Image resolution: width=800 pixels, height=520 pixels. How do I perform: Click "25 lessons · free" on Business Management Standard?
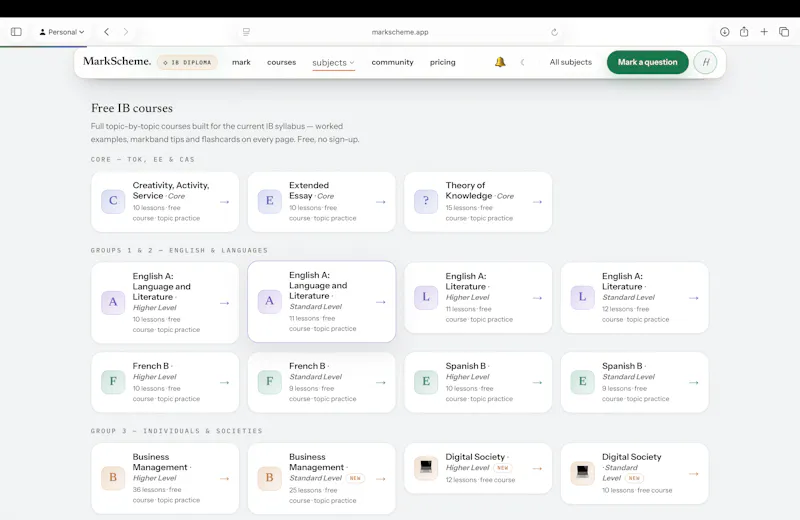[x=313, y=490]
